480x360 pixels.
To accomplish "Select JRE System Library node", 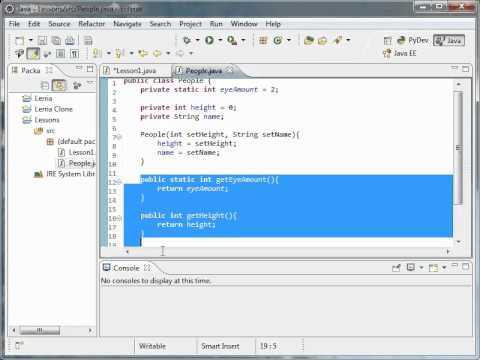I will 65,174.
